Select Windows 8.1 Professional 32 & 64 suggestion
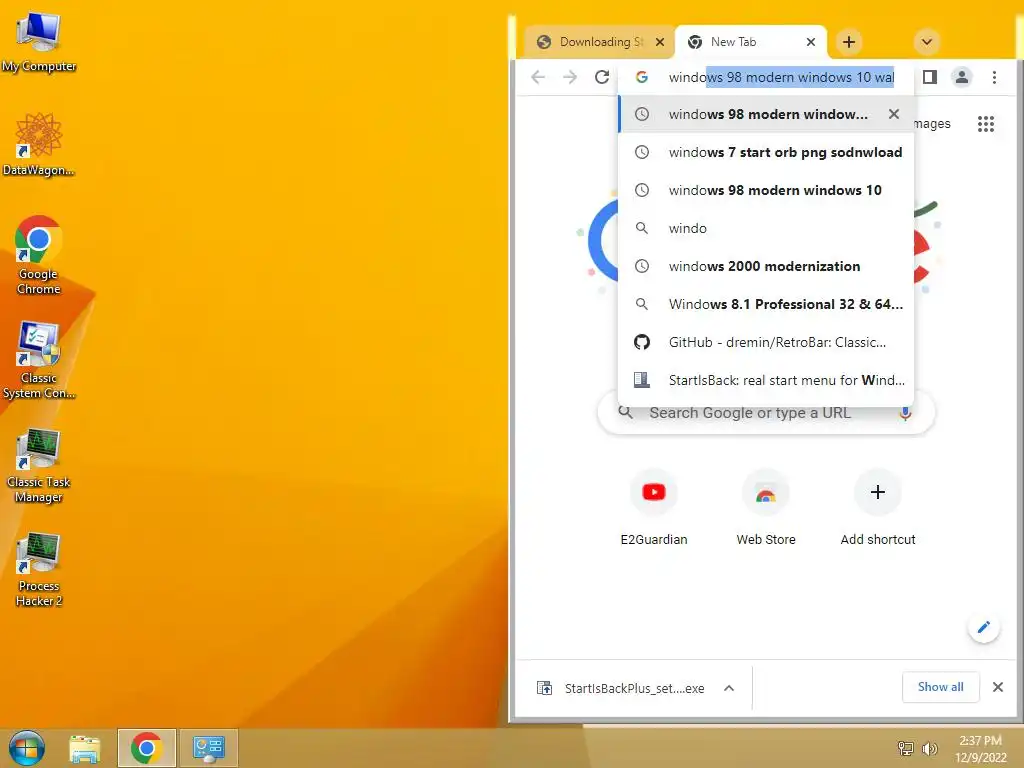 pyautogui.click(x=766, y=304)
